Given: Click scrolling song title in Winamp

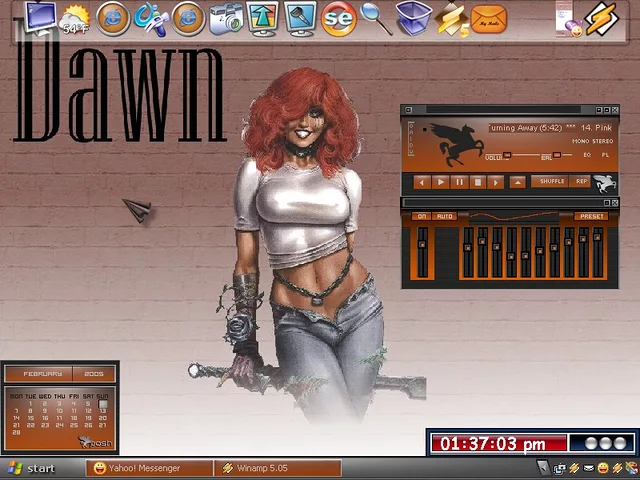Looking at the screenshot, I should pyautogui.click(x=550, y=128).
